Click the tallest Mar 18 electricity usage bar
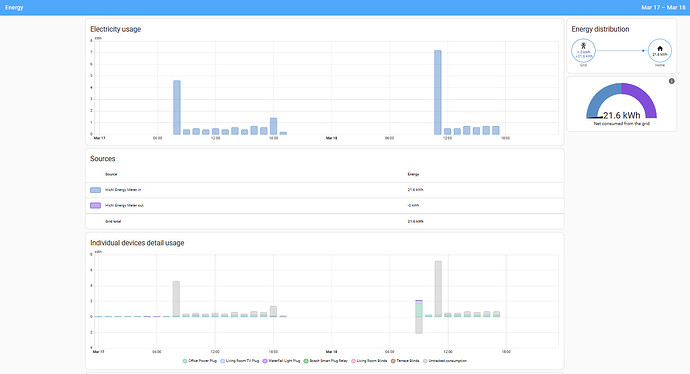 pyautogui.click(x=437, y=92)
